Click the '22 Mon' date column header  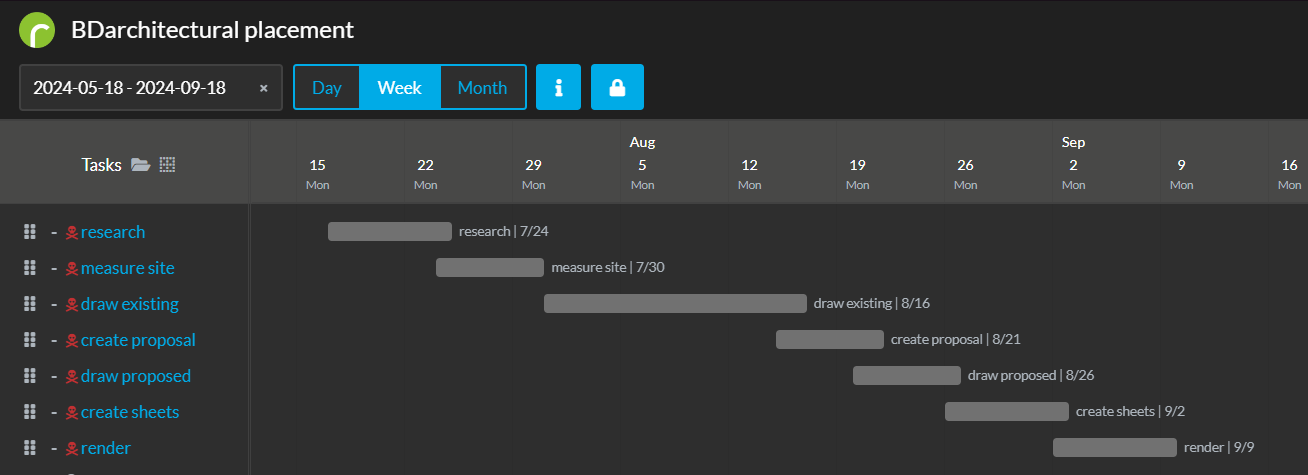(x=425, y=174)
